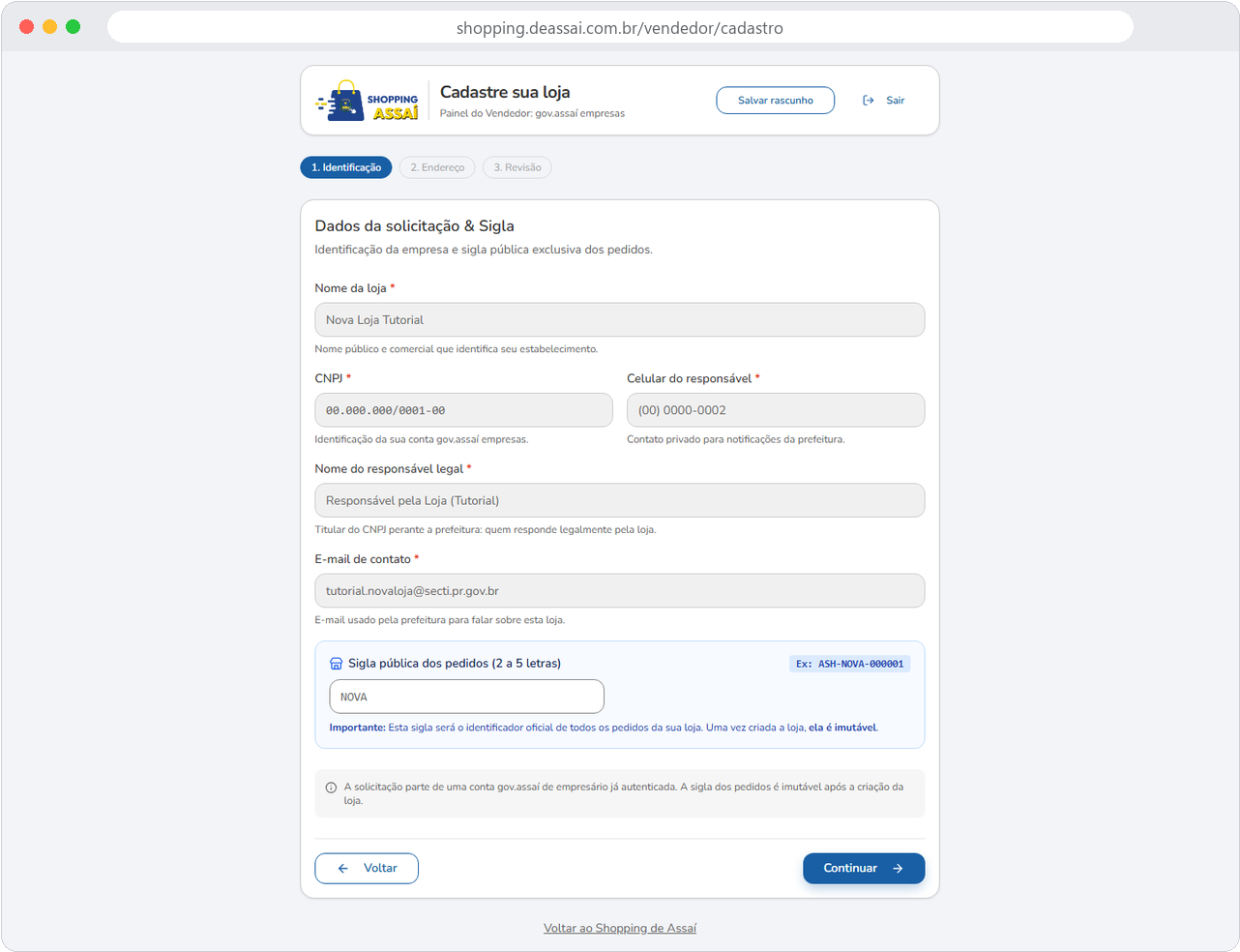Screen dimensions: 1240x952
Task: Click the heading Dados da solicitação & Sigla
Action: (x=415, y=226)
